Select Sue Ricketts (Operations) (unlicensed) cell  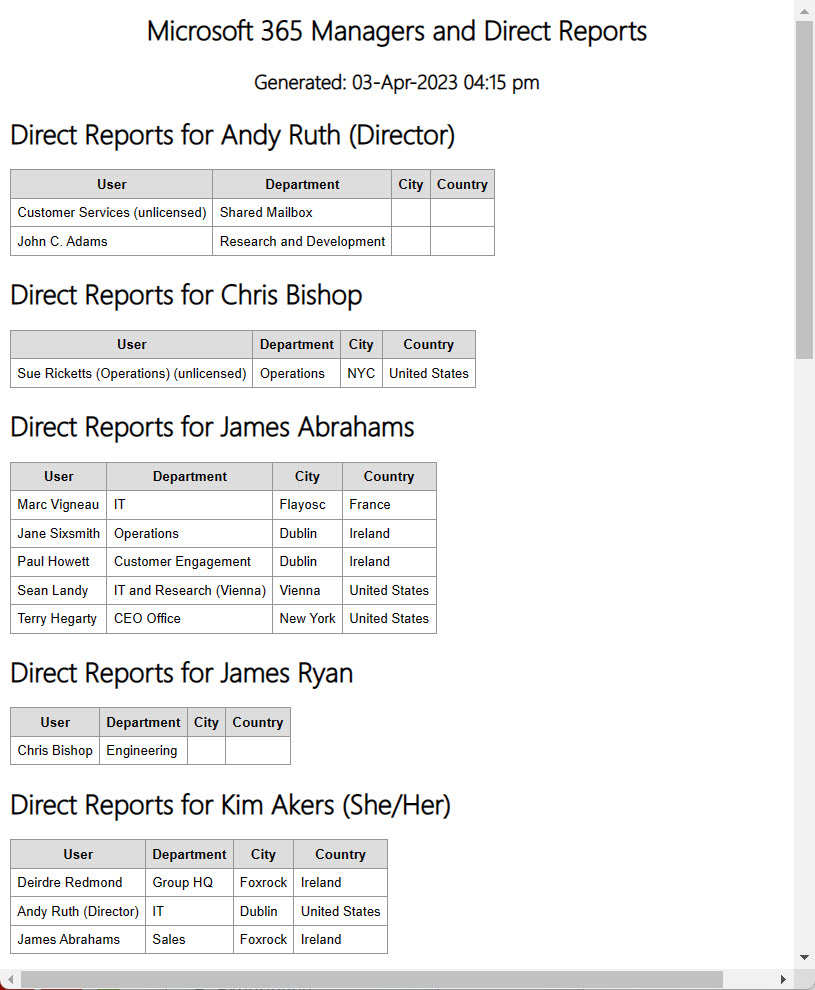tap(132, 373)
